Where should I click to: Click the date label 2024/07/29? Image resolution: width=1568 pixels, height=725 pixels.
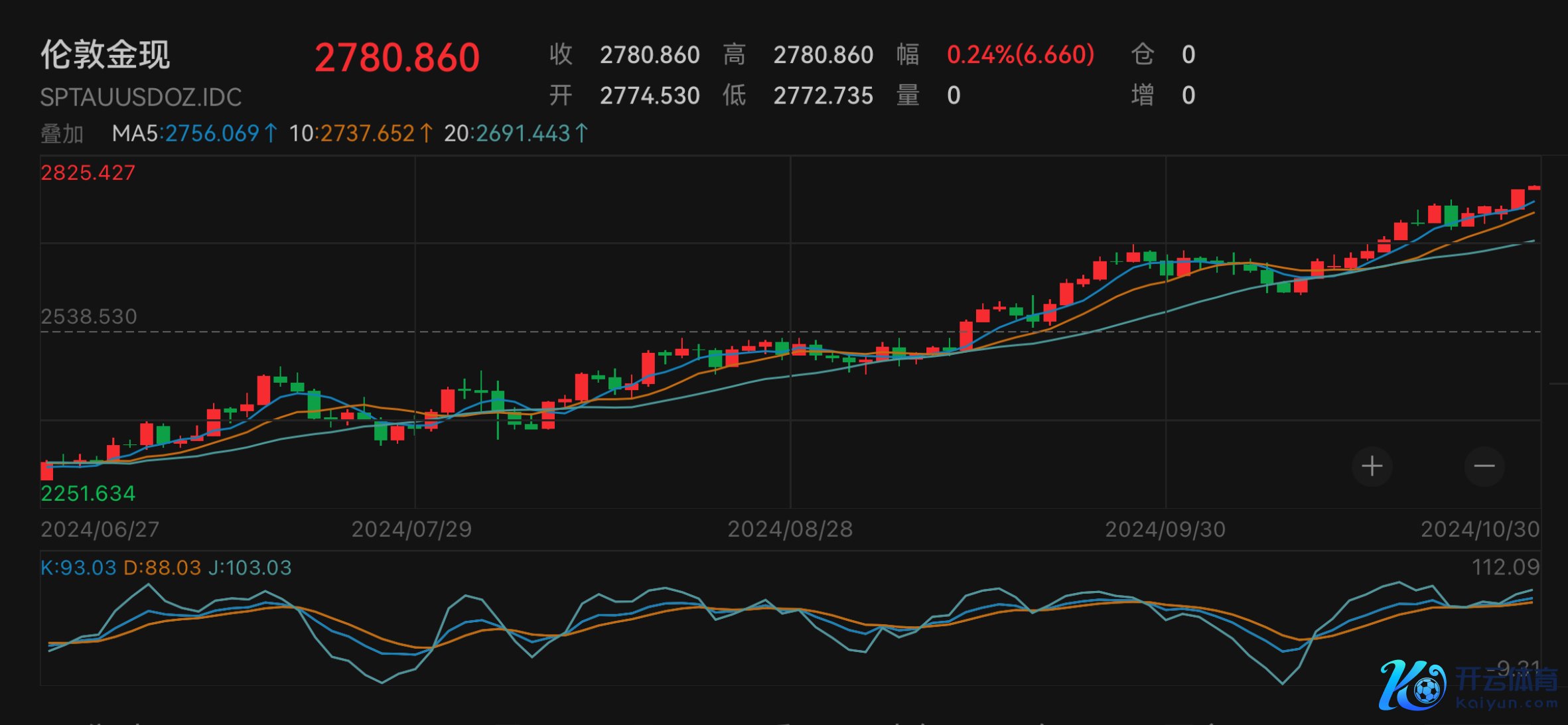click(x=411, y=529)
